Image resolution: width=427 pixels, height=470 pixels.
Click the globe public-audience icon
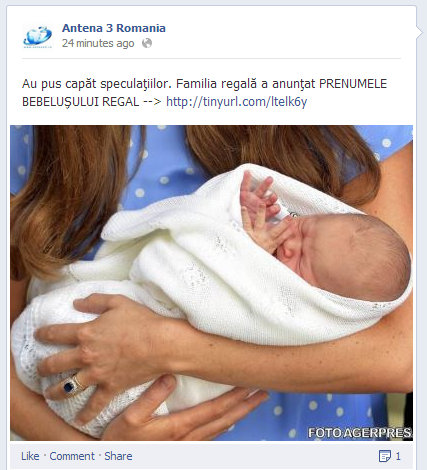pos(147,43)
